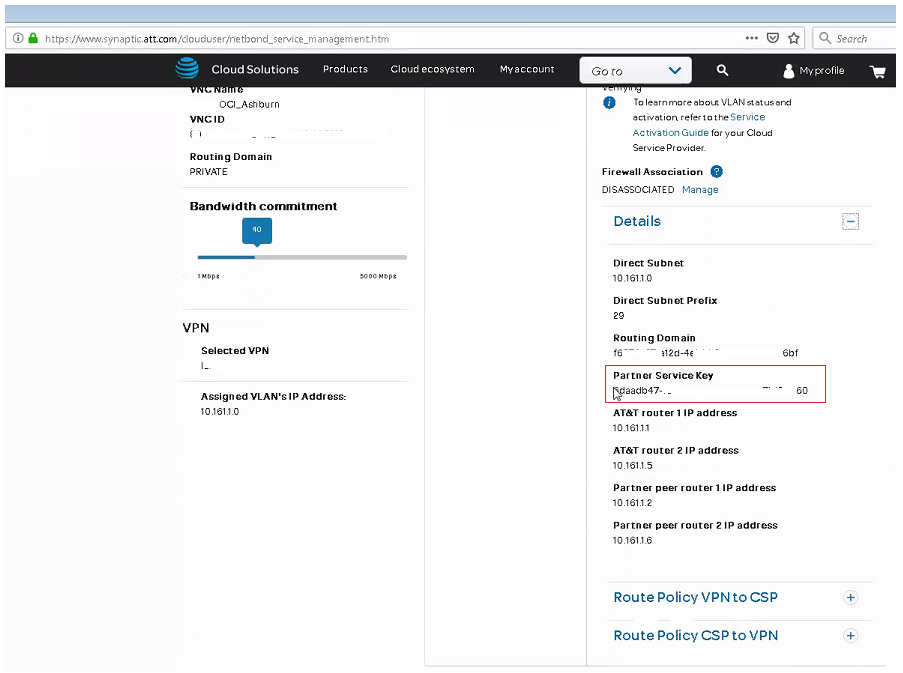Open browser page actions ellipsis menu
903x673 pixels.
click(x=752, y=38)
